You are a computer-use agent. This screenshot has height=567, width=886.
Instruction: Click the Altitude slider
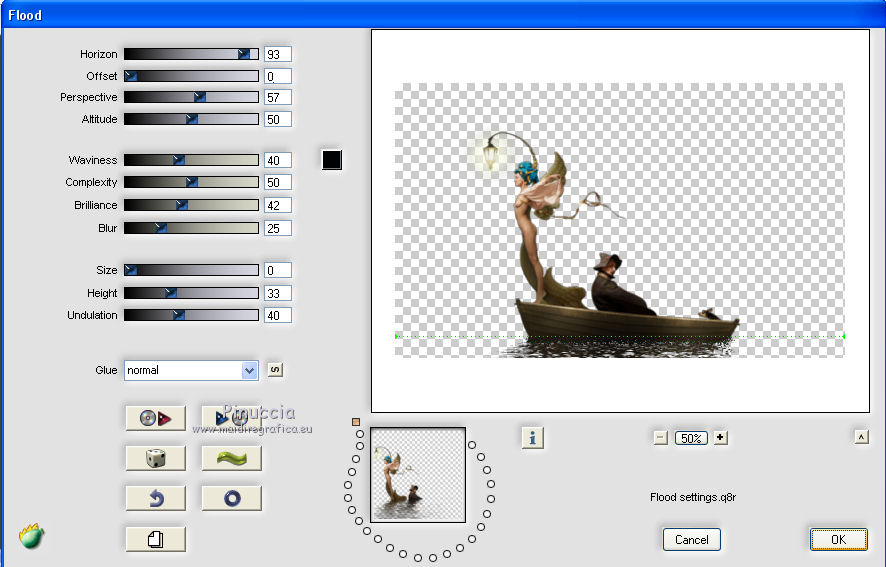191,119
